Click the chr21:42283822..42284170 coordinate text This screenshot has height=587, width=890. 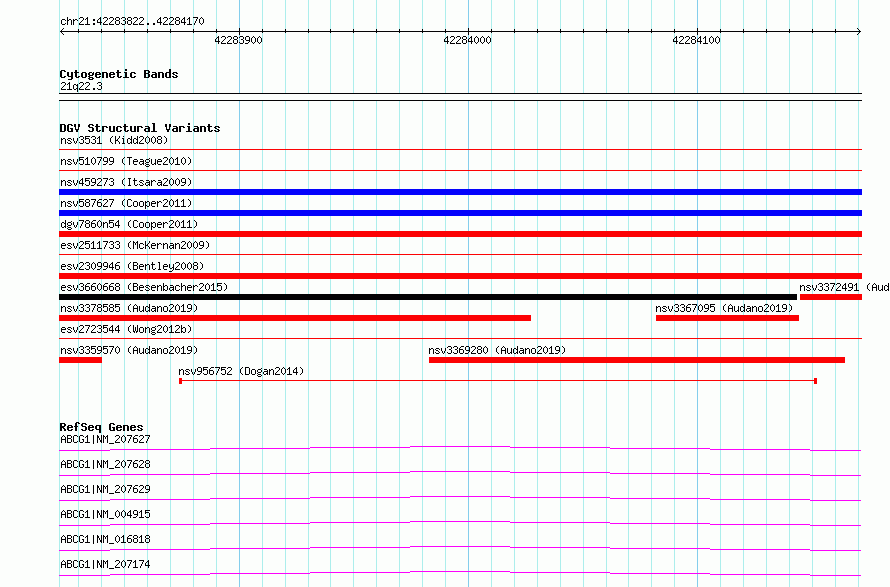coord(132,21)
